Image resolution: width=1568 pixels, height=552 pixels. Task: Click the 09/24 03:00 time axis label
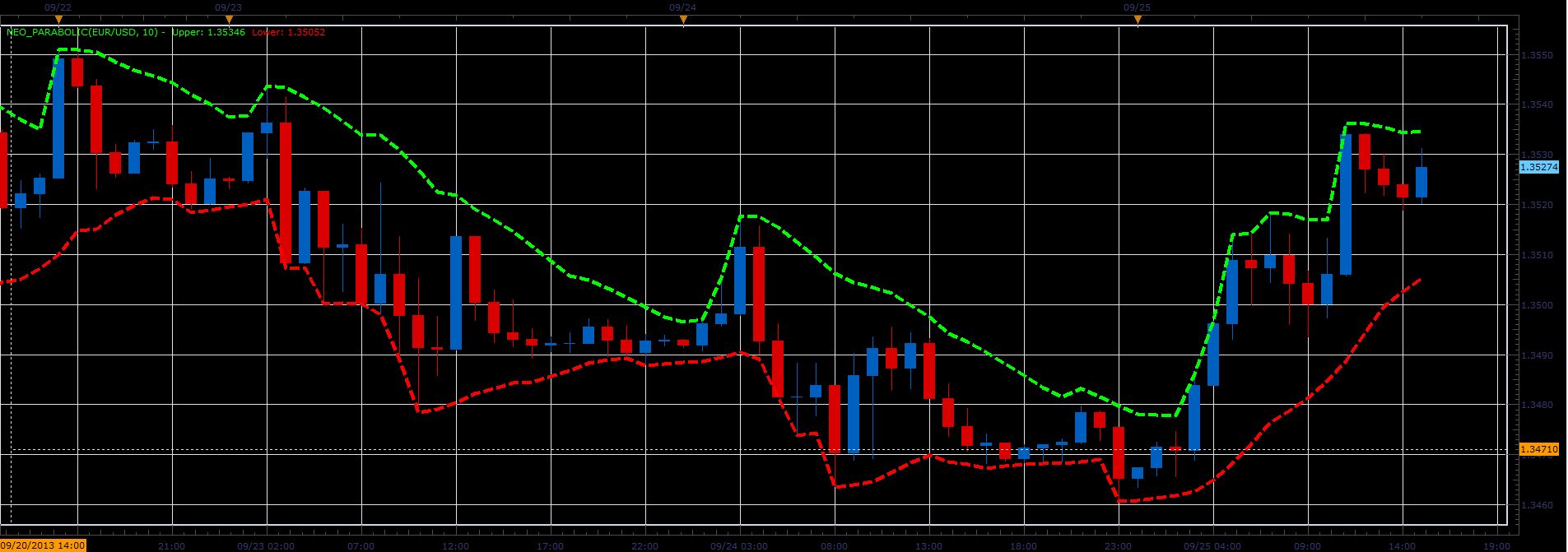(x=739, y=546)
